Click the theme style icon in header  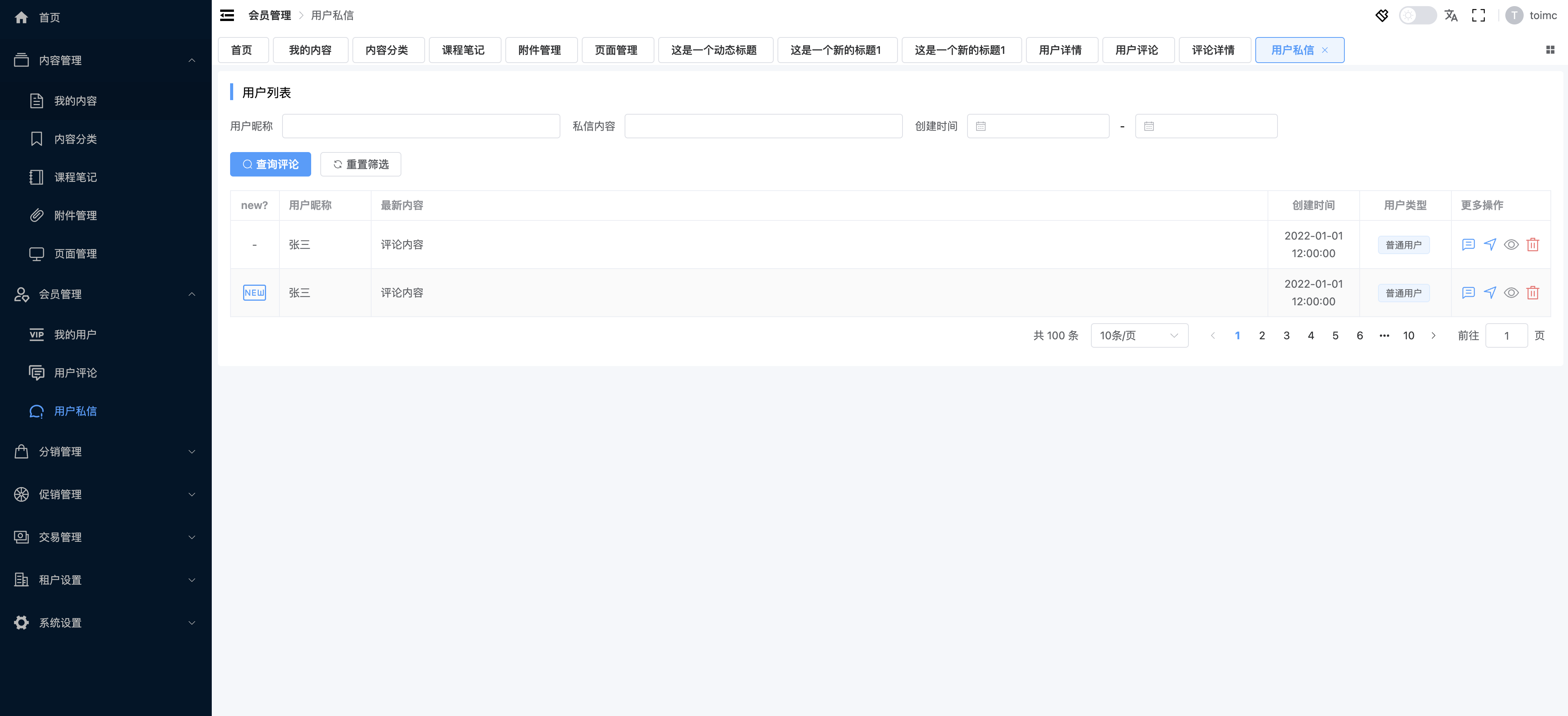pos(1382,16)
